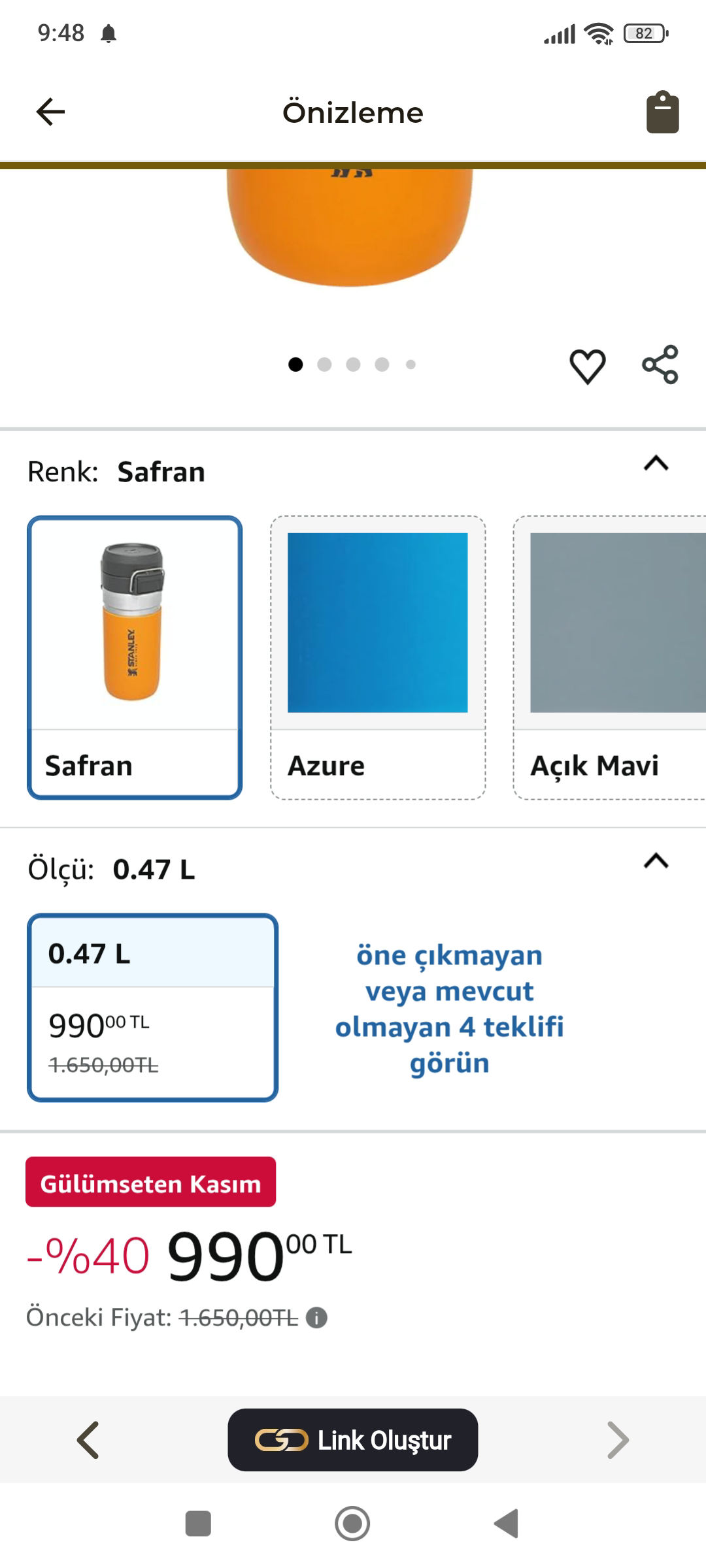Tap the back arrow in header
Screen dimensions: 706x1568
pyautogui.click(x=50, y=112)
